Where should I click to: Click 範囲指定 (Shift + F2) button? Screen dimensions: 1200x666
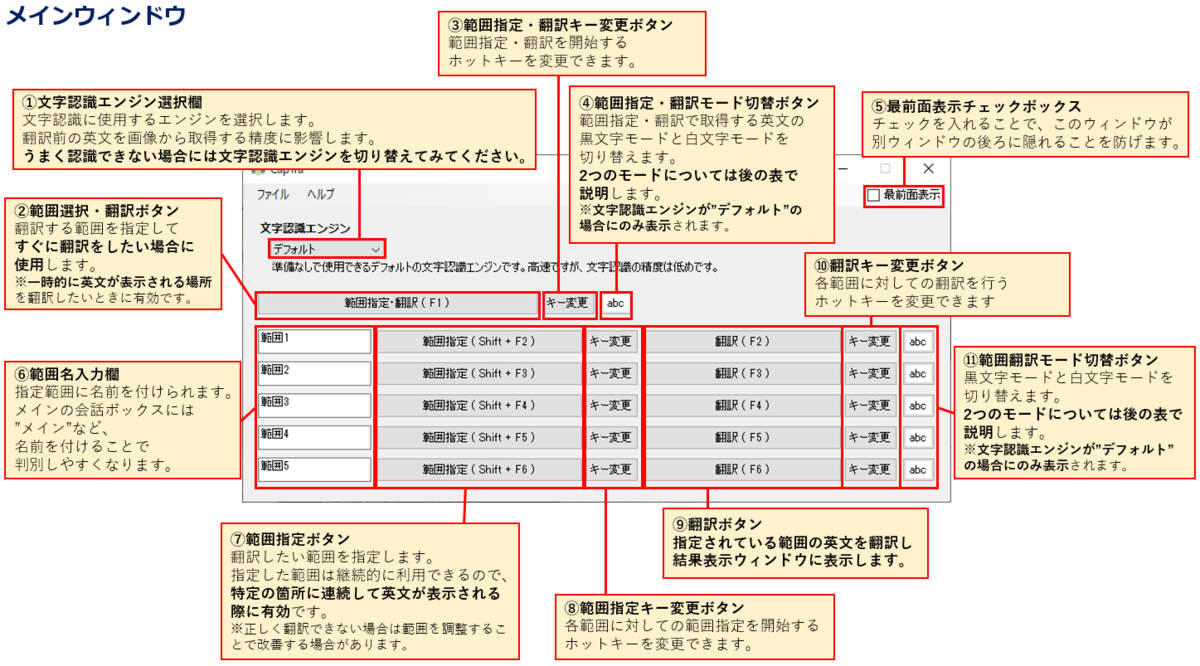[x=478, y=342]
